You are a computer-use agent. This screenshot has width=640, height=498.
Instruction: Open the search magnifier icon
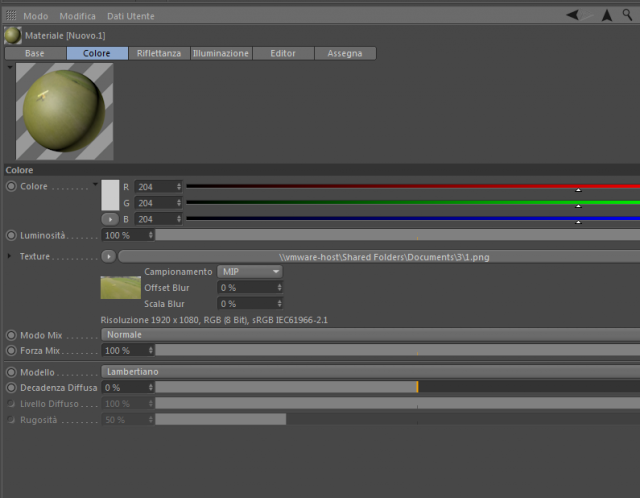tap(627, 15)
